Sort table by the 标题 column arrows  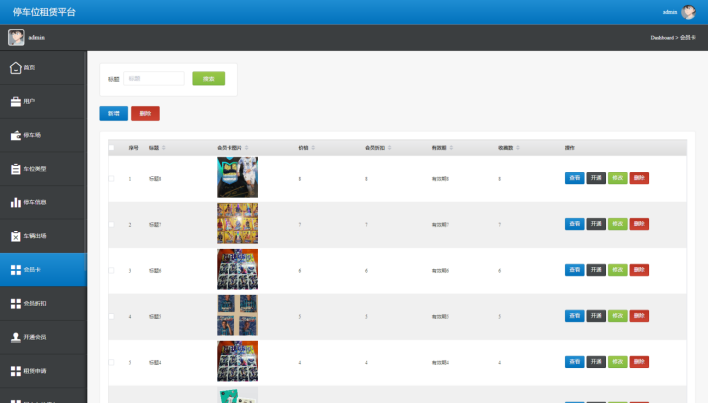164,148
